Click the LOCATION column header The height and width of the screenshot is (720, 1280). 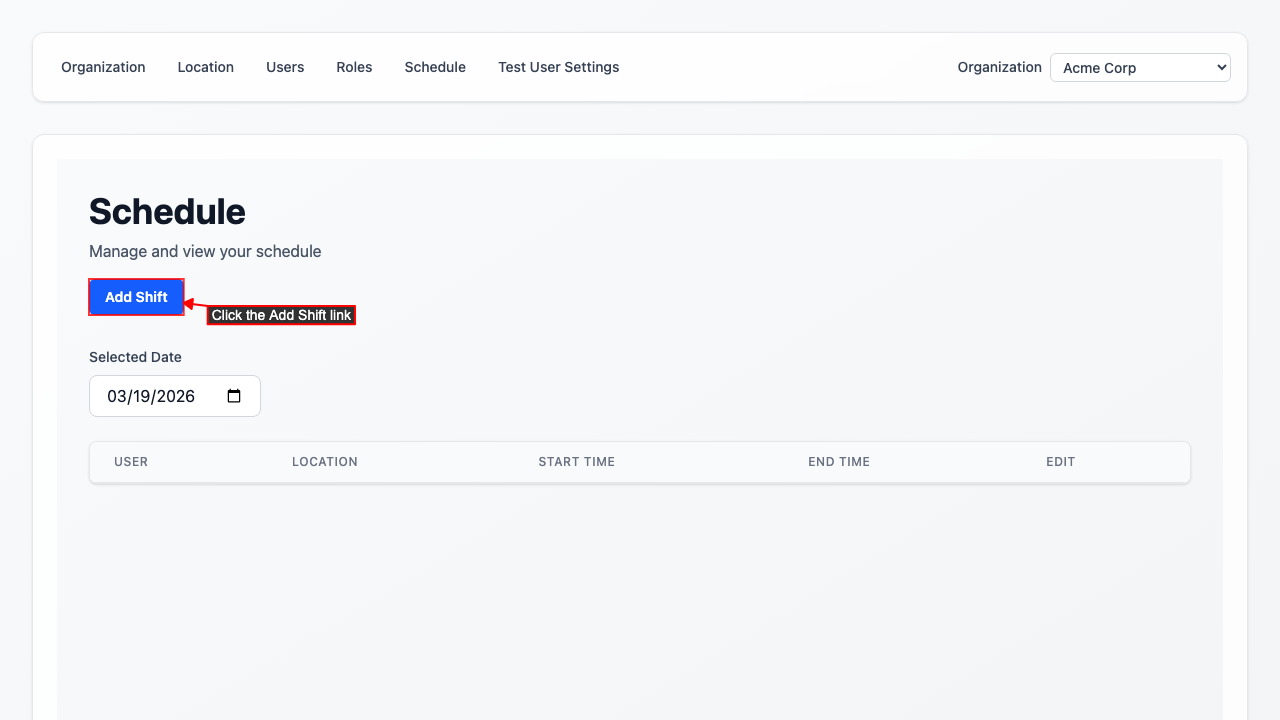pyautogui.click(x=325, y=461)
